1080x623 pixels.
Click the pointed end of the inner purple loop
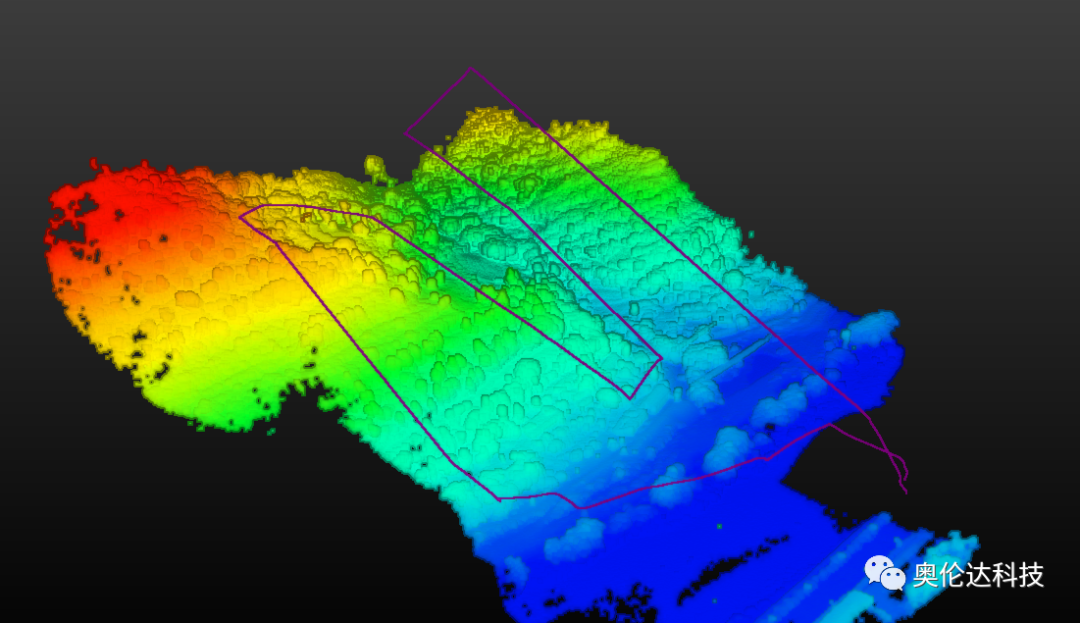click(x=660, y=358)
